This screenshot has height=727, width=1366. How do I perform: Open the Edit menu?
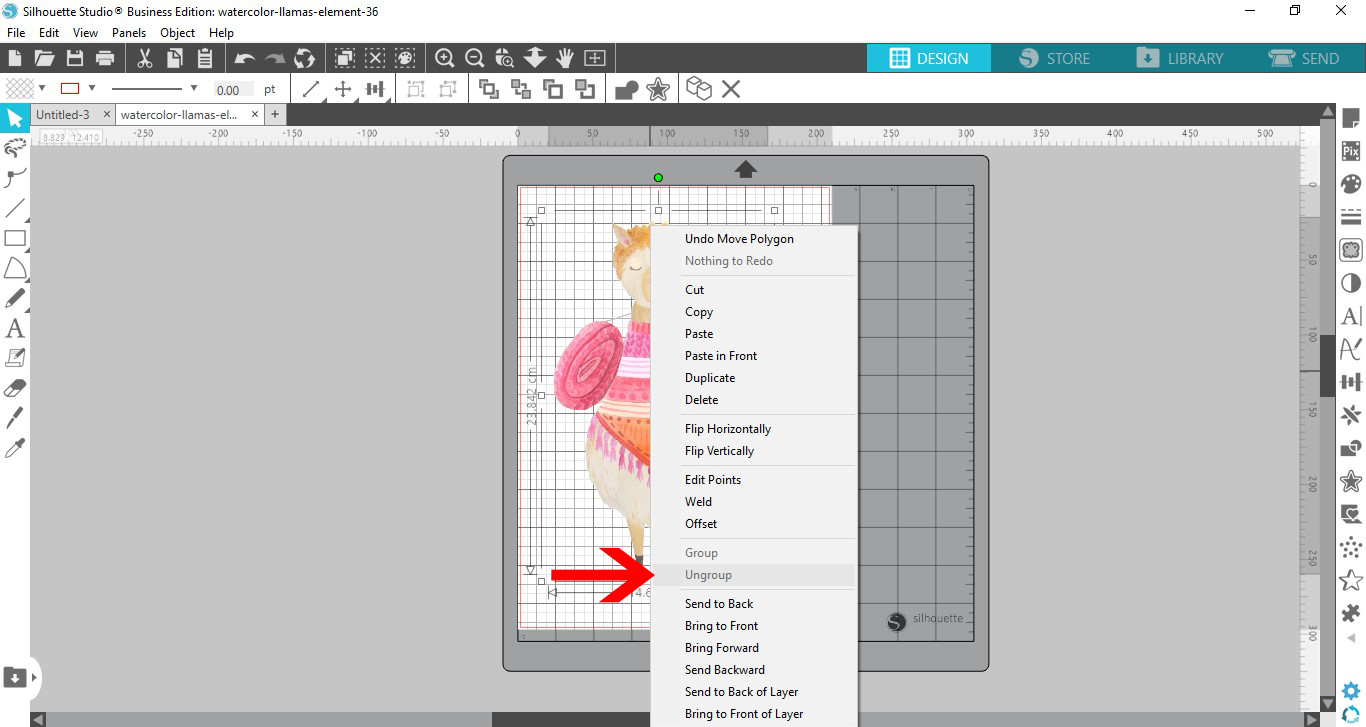(49, 33)
